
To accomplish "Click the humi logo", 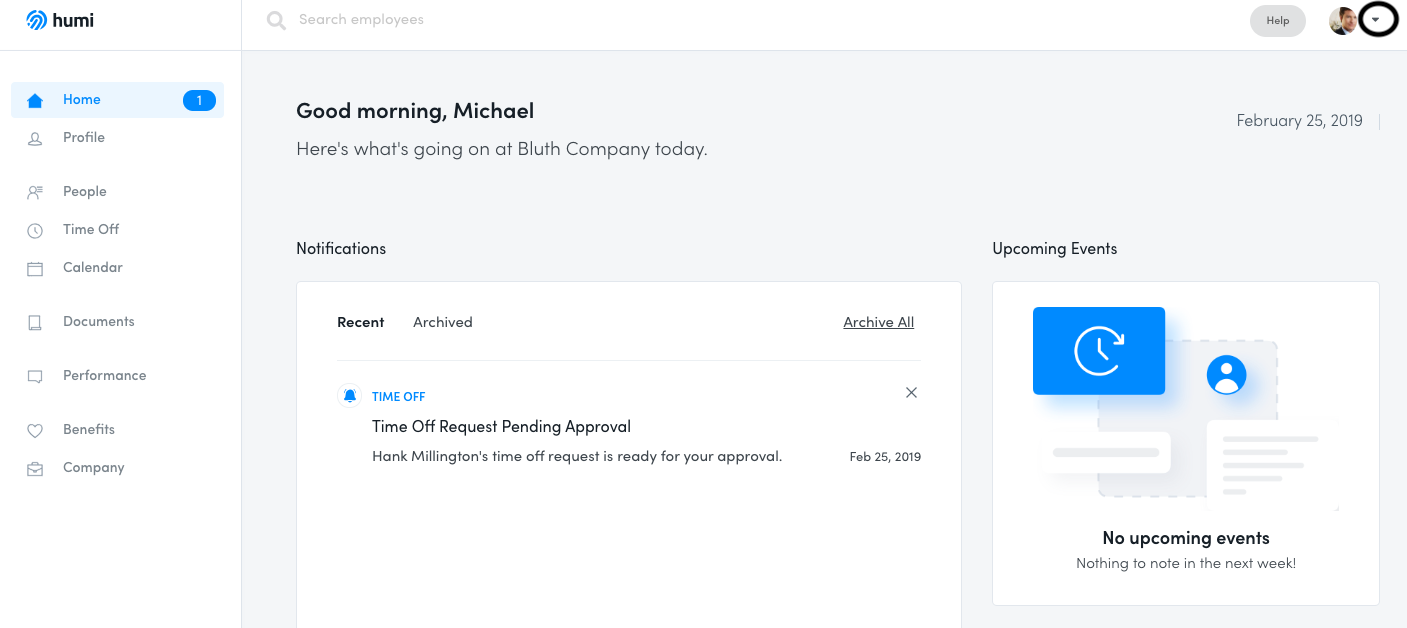I will pyautogui.click(x=60, y=20).
